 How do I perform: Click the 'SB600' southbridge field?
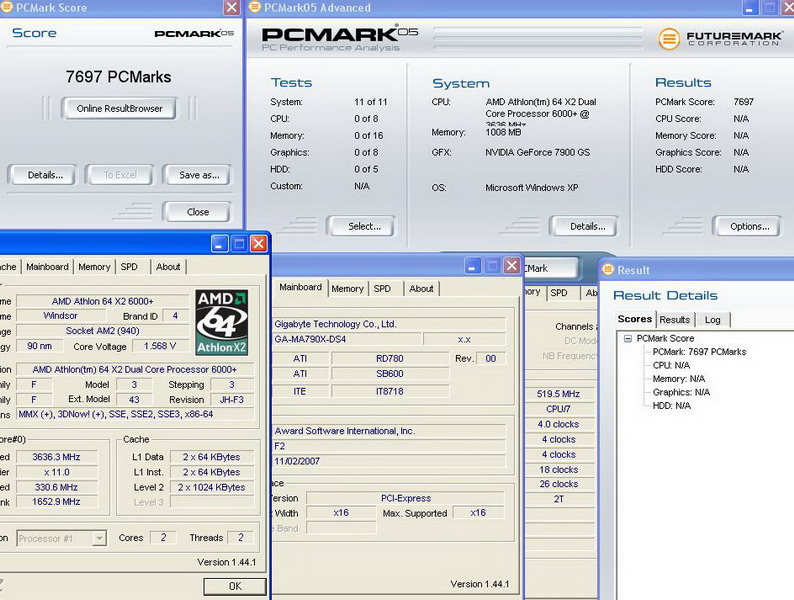click(389, 374)
